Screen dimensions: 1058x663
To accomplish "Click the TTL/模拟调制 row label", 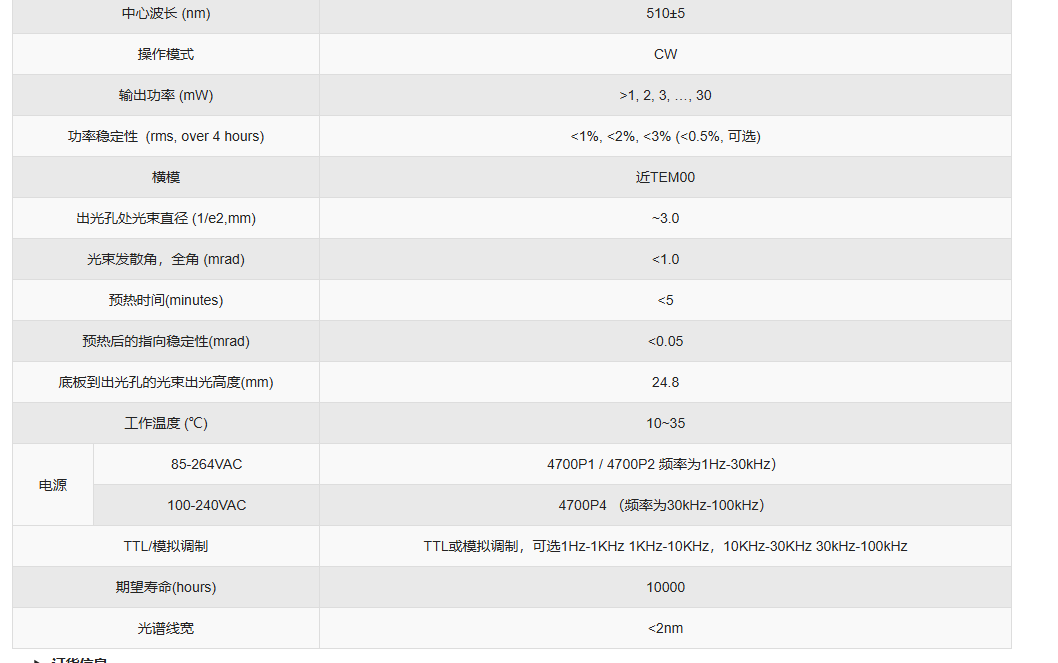I will (166, 546).
